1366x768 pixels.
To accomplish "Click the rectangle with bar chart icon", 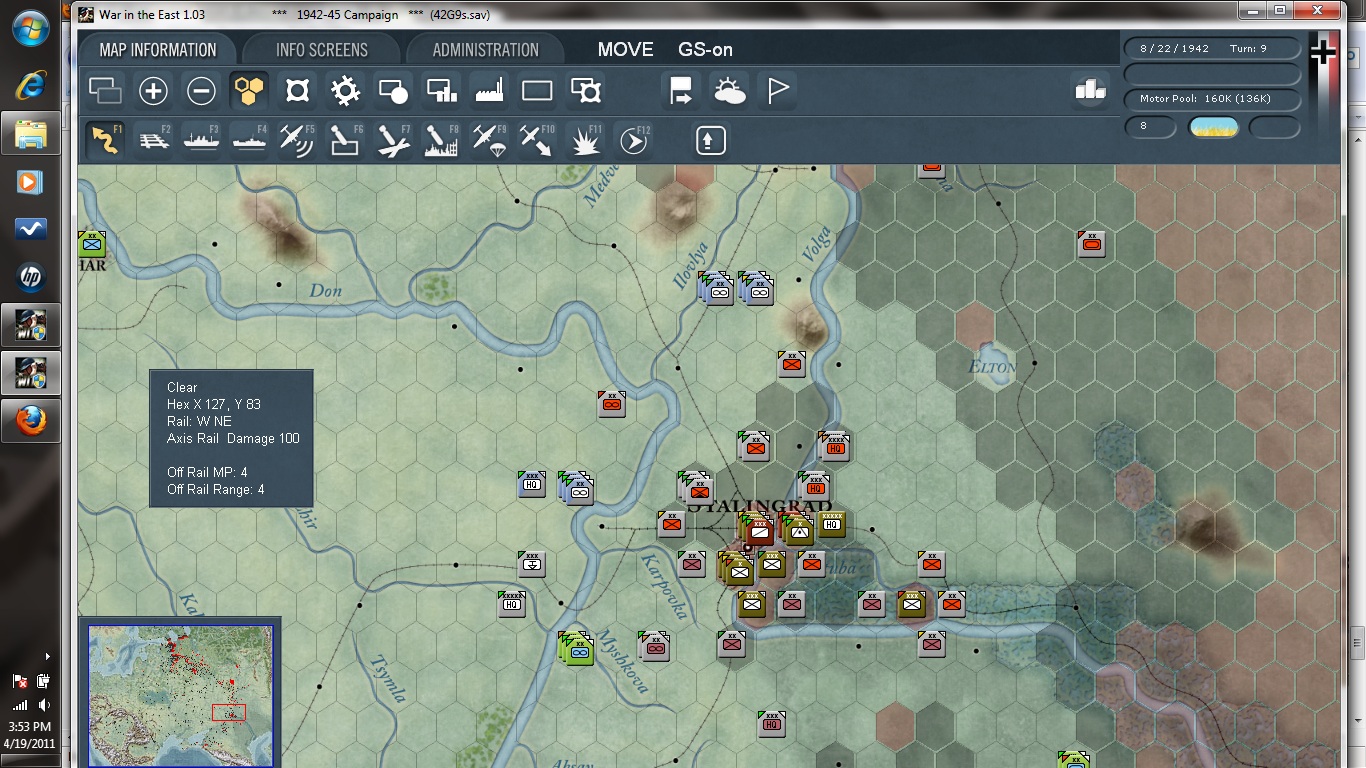I will 441,92.
